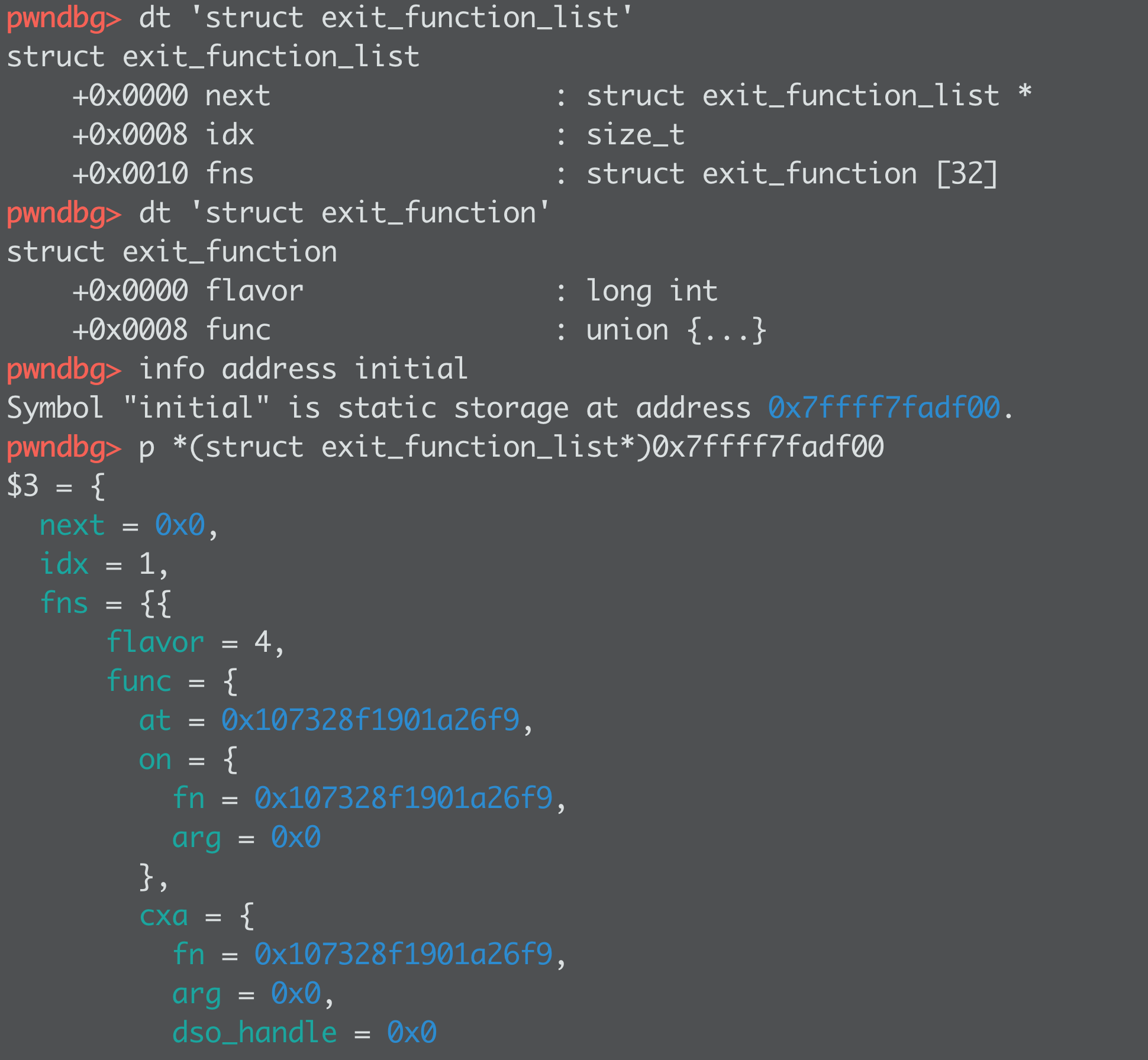Click the 'union {...}' type text
Viewport: 1148px width, 1060px height.
click(676, 330)
